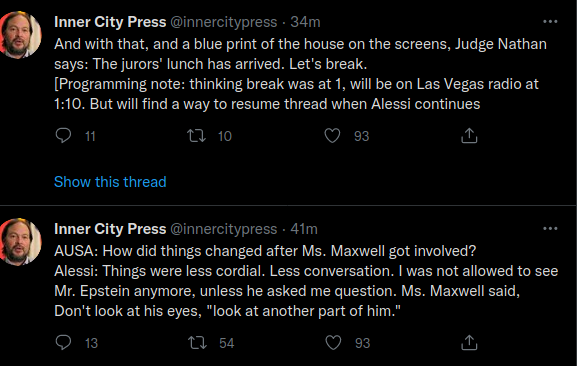
Task: Share the Alessi testimony tweet
Action: tap(469, 343)
